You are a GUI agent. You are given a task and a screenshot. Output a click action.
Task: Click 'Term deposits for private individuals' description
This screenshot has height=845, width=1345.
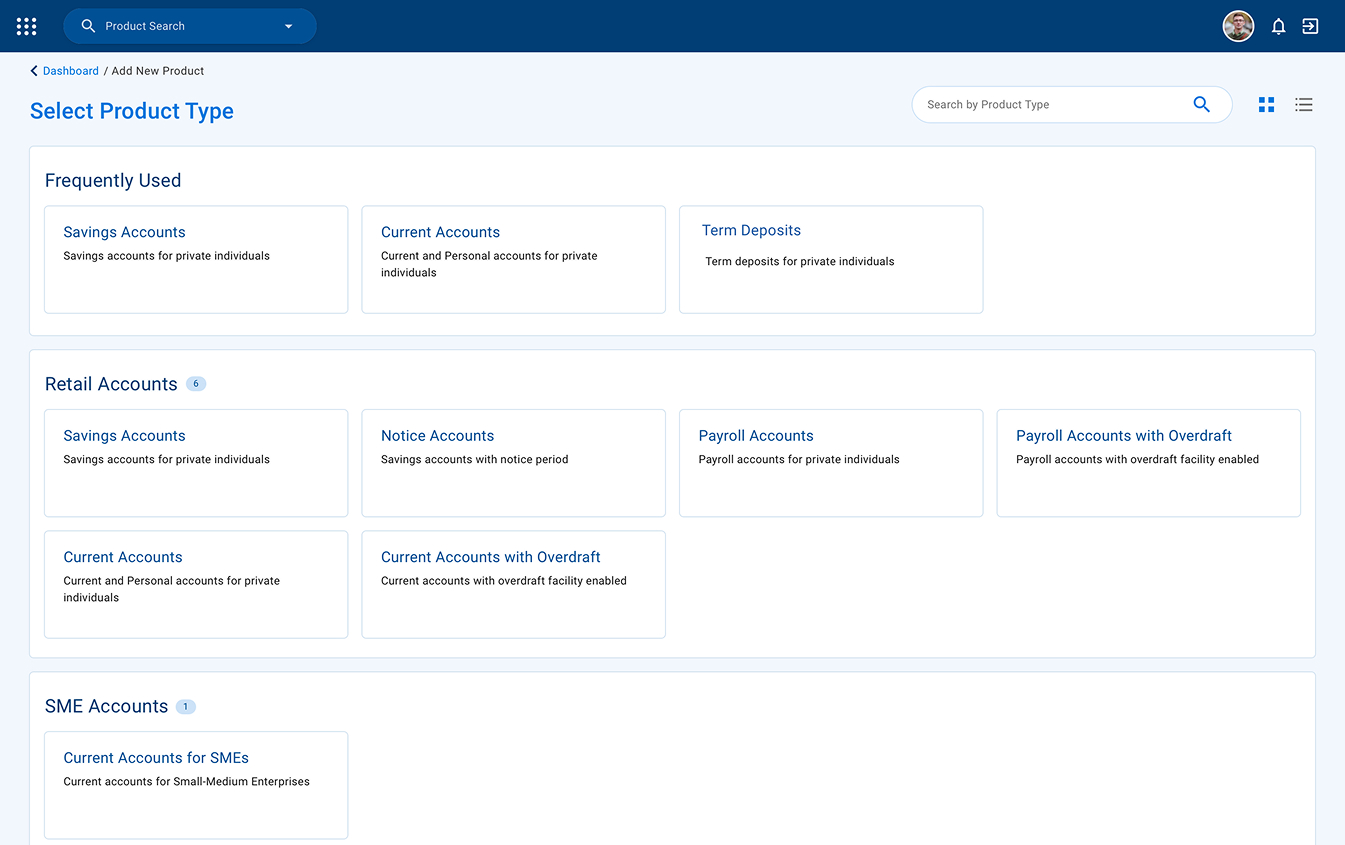coord(800,262)
